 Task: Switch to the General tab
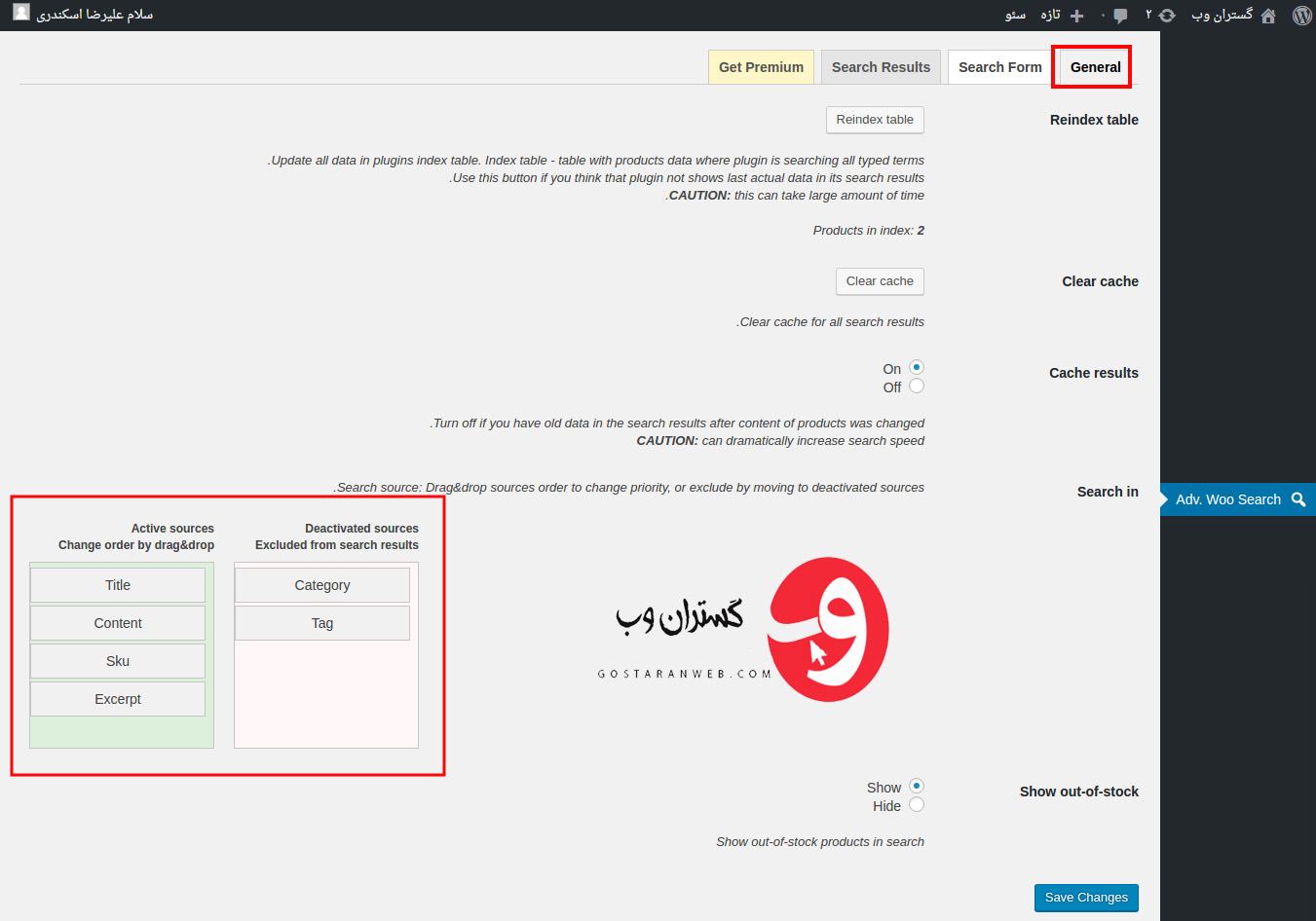[1095, 67]
